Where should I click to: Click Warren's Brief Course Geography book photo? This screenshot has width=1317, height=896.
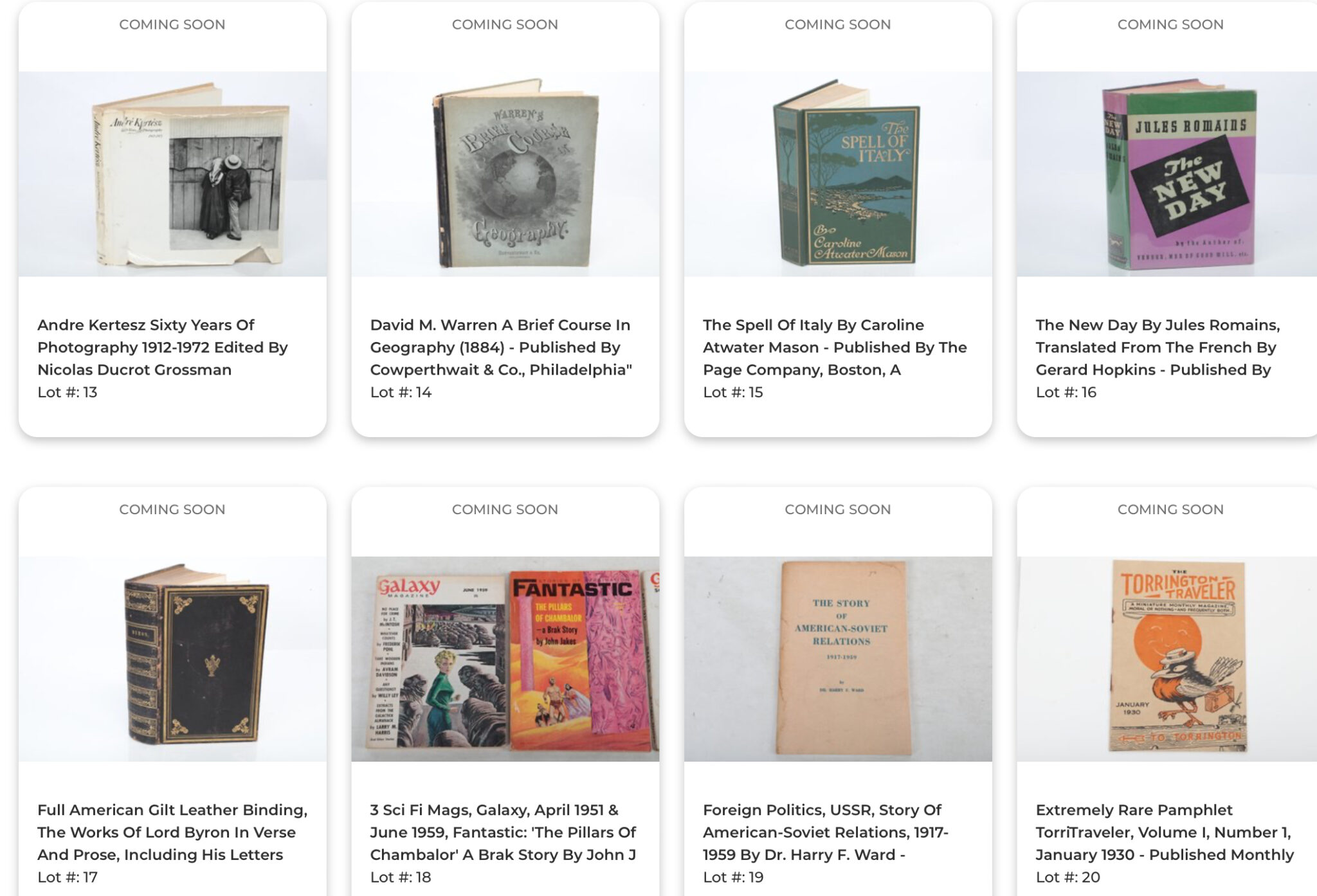505,174
